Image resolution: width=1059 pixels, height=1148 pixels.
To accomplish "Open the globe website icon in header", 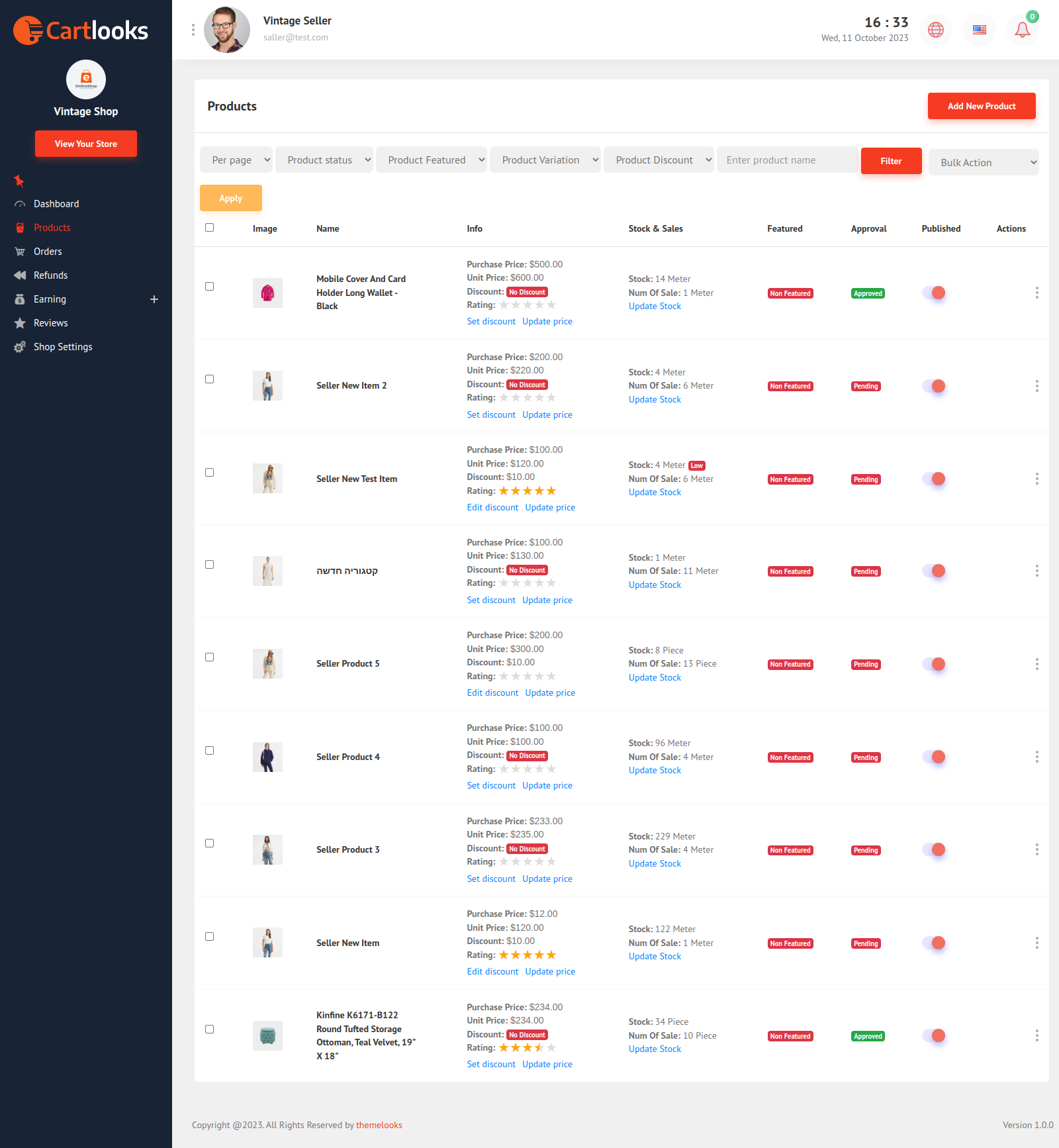I will [x=936, y=29].
